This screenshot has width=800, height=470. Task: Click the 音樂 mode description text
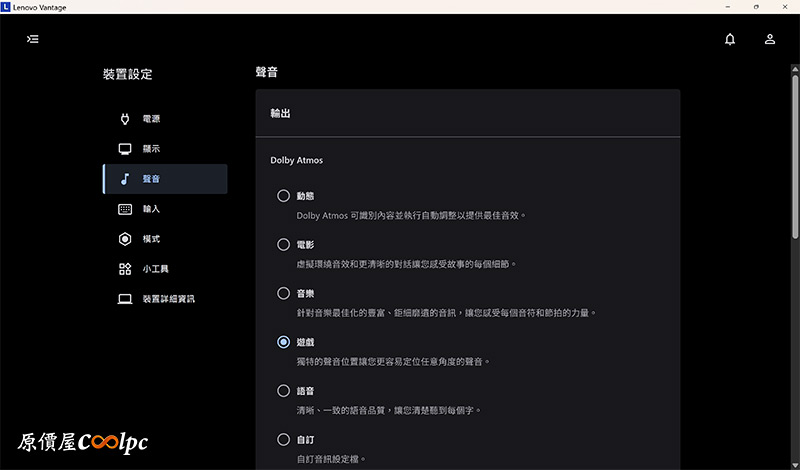(446, 312)
